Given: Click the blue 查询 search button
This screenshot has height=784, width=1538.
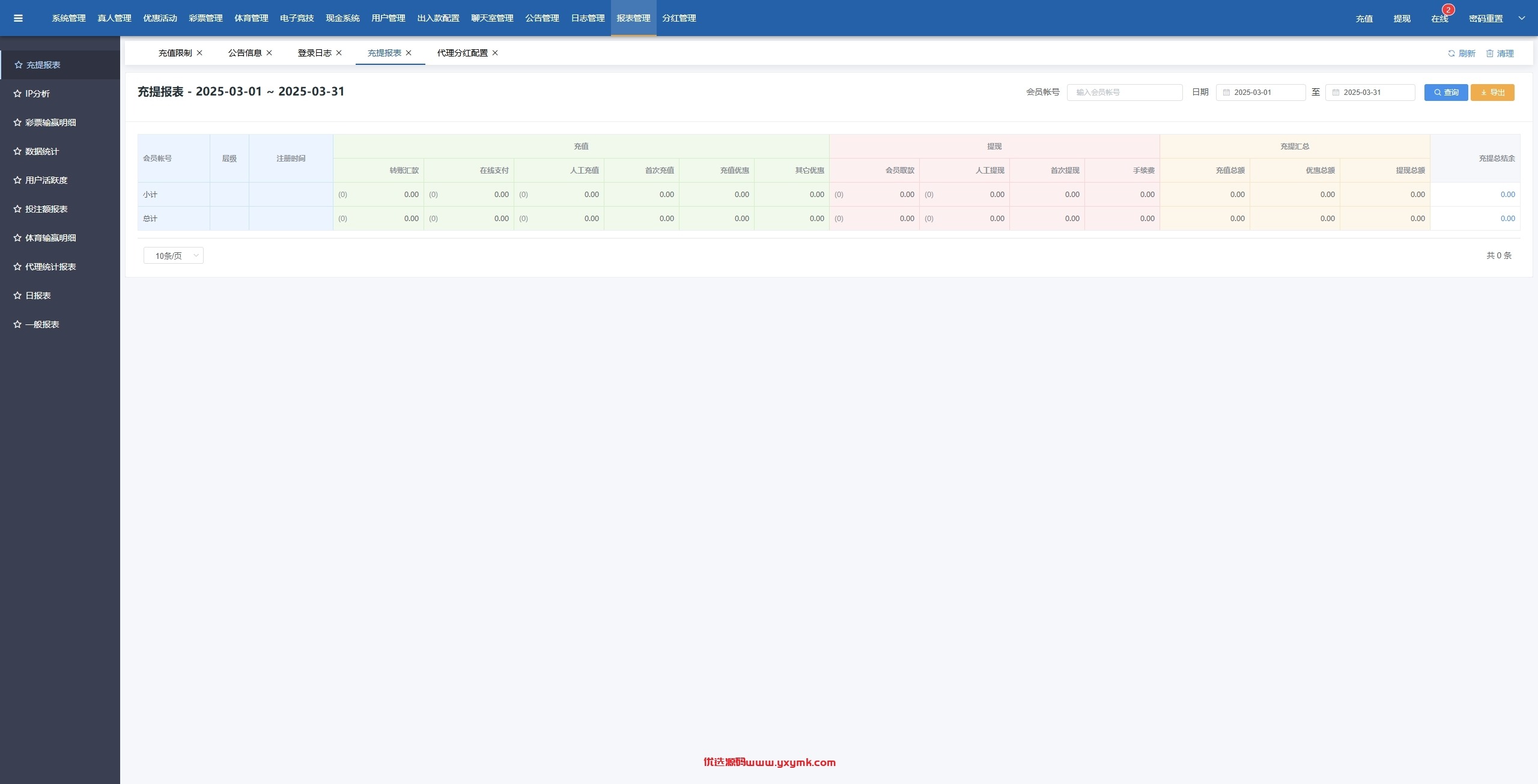Looking at the screenshot, I should [1445, 93].
